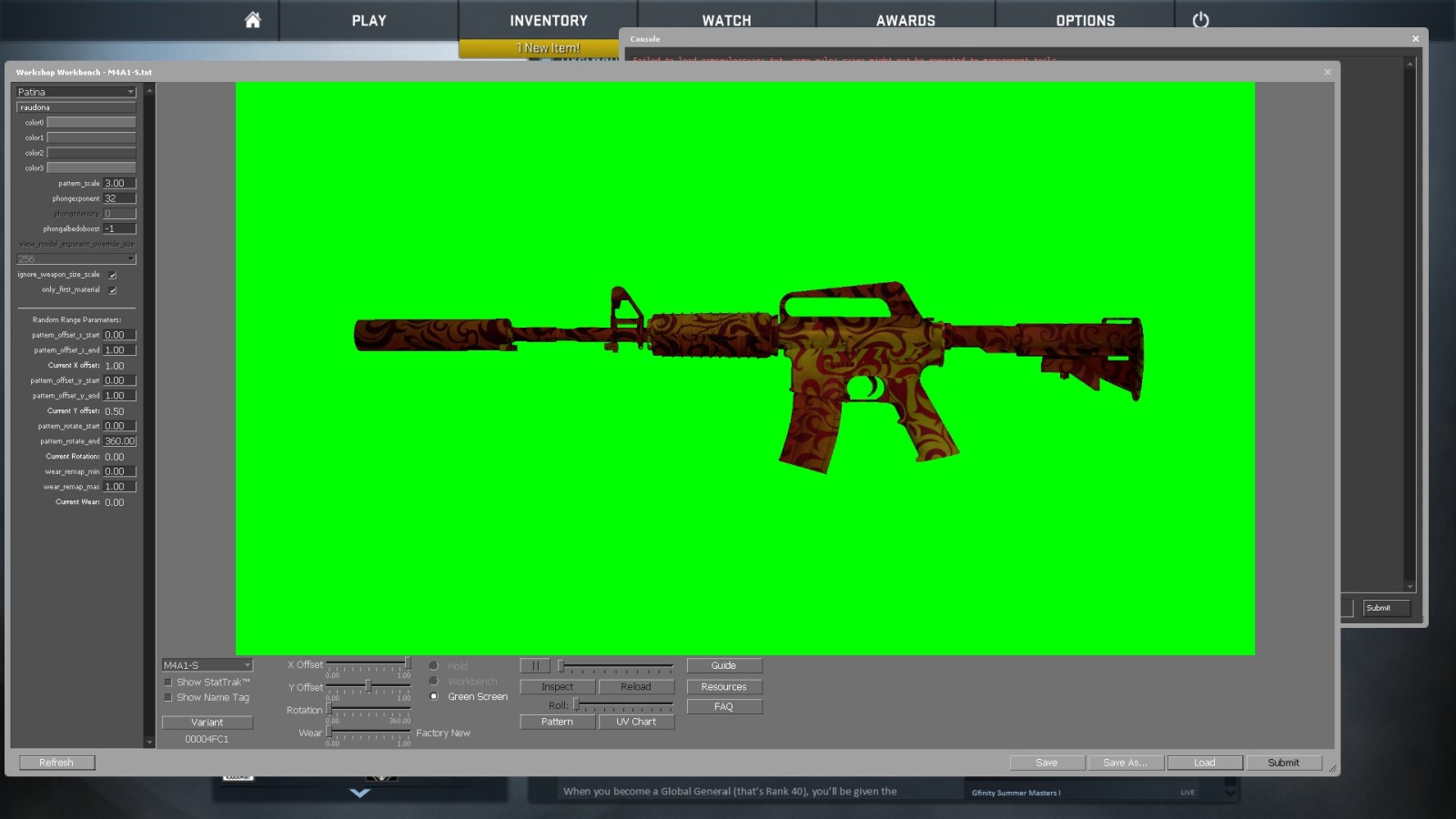Click the Load button
Screen dimensions: 1456x819
[x=1205, y=763]
